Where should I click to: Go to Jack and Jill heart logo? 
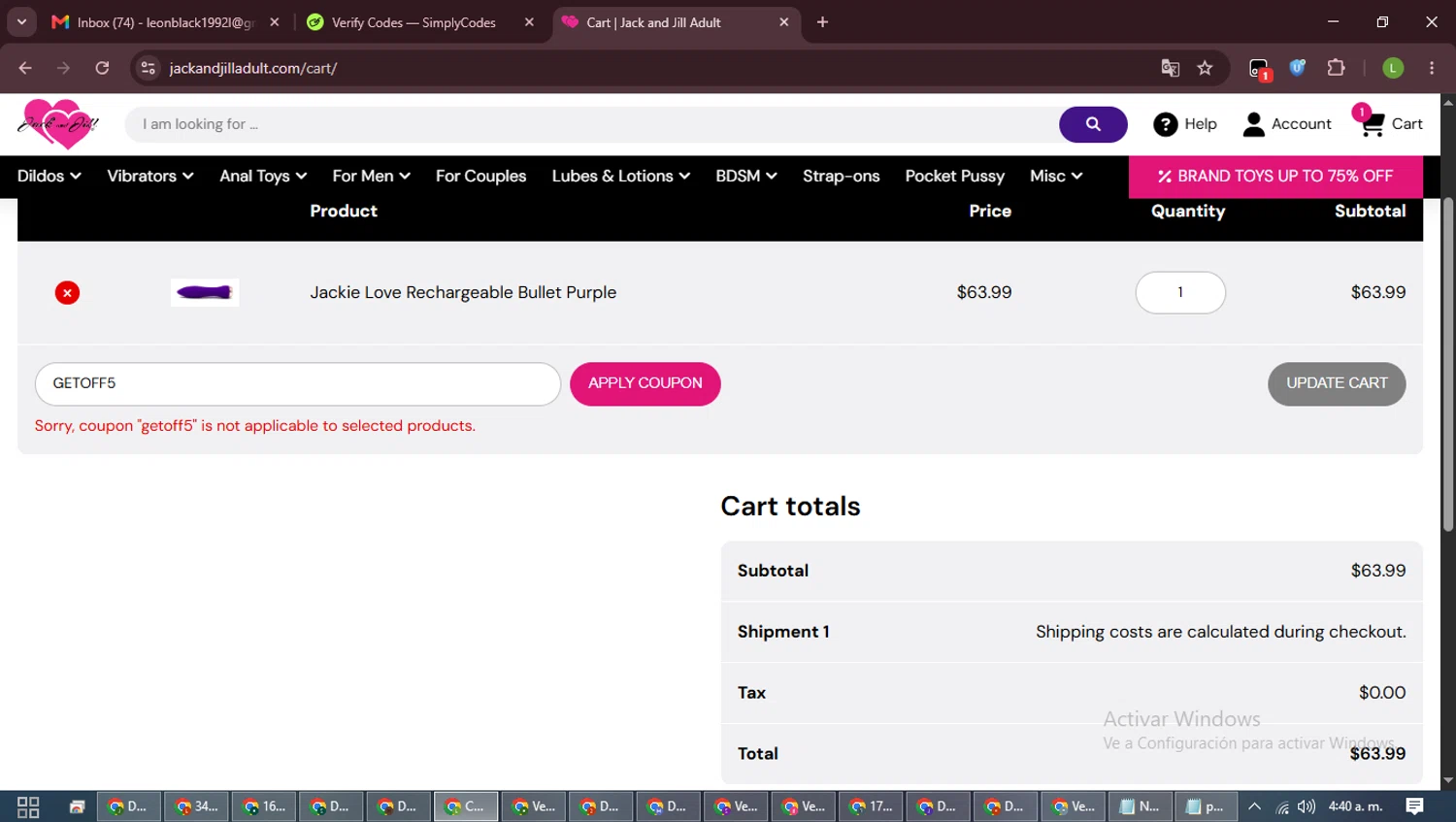[x=59, y=124]
